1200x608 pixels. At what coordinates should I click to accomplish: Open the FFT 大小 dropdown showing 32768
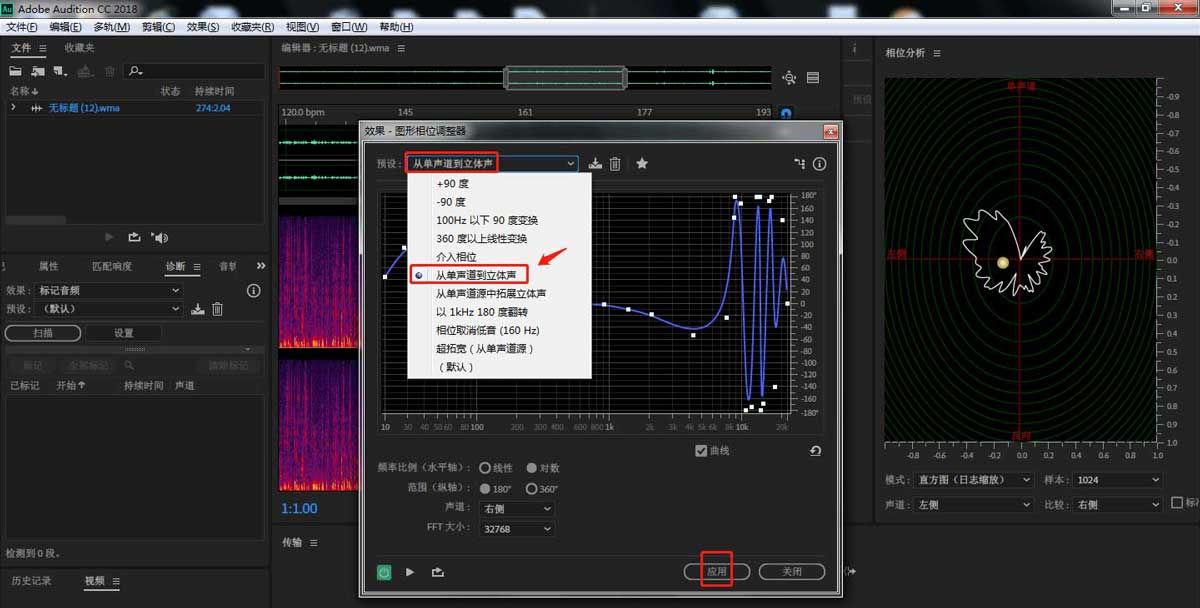point(515,529)
